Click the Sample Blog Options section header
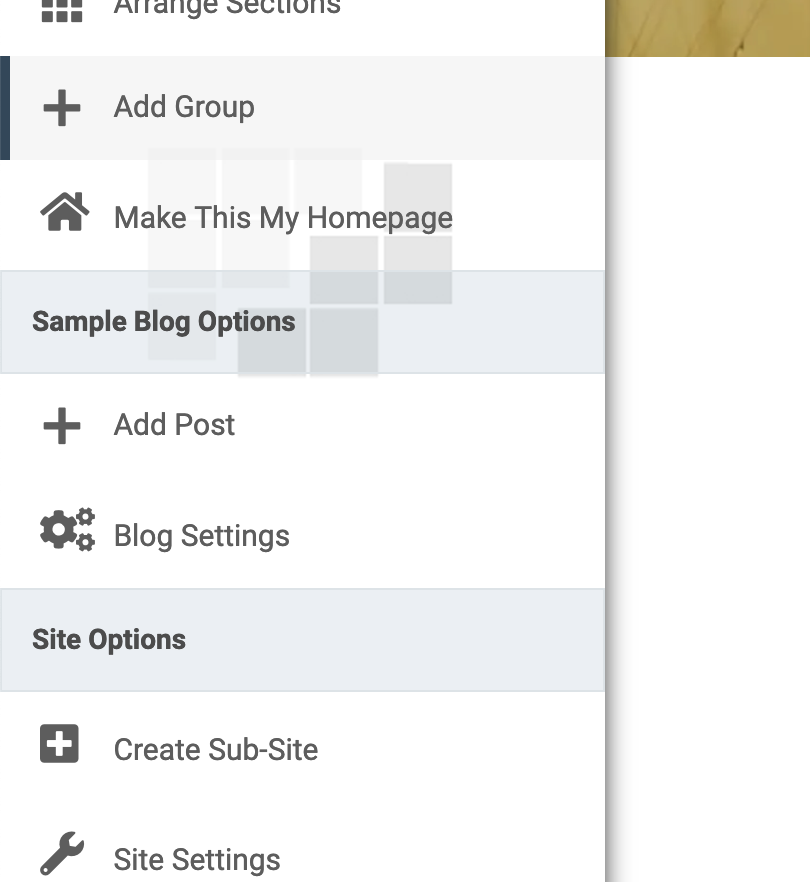Screen dimensions: 810x882 [163, 322]
